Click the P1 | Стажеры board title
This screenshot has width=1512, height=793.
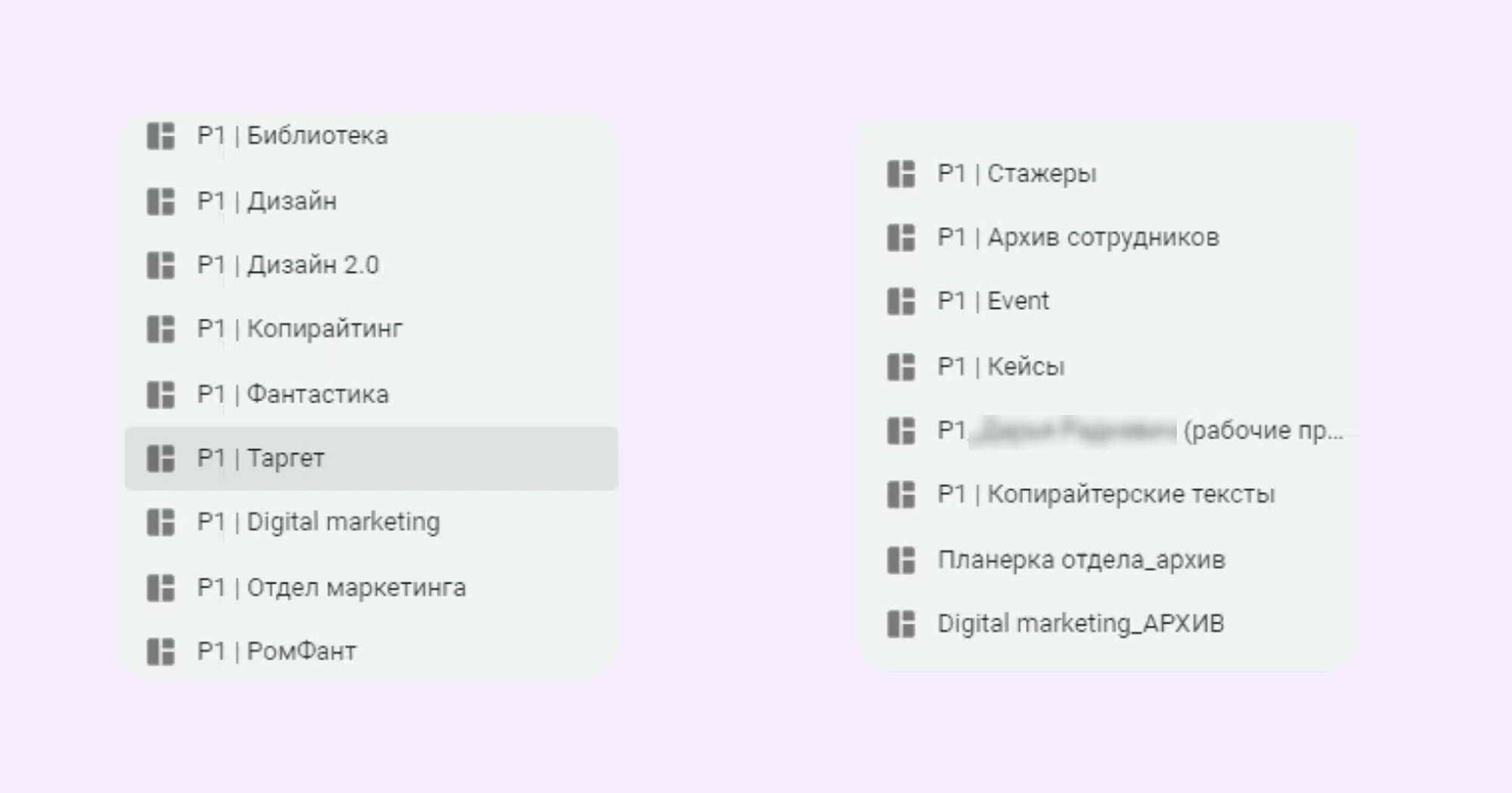(x=1017, y=174)
